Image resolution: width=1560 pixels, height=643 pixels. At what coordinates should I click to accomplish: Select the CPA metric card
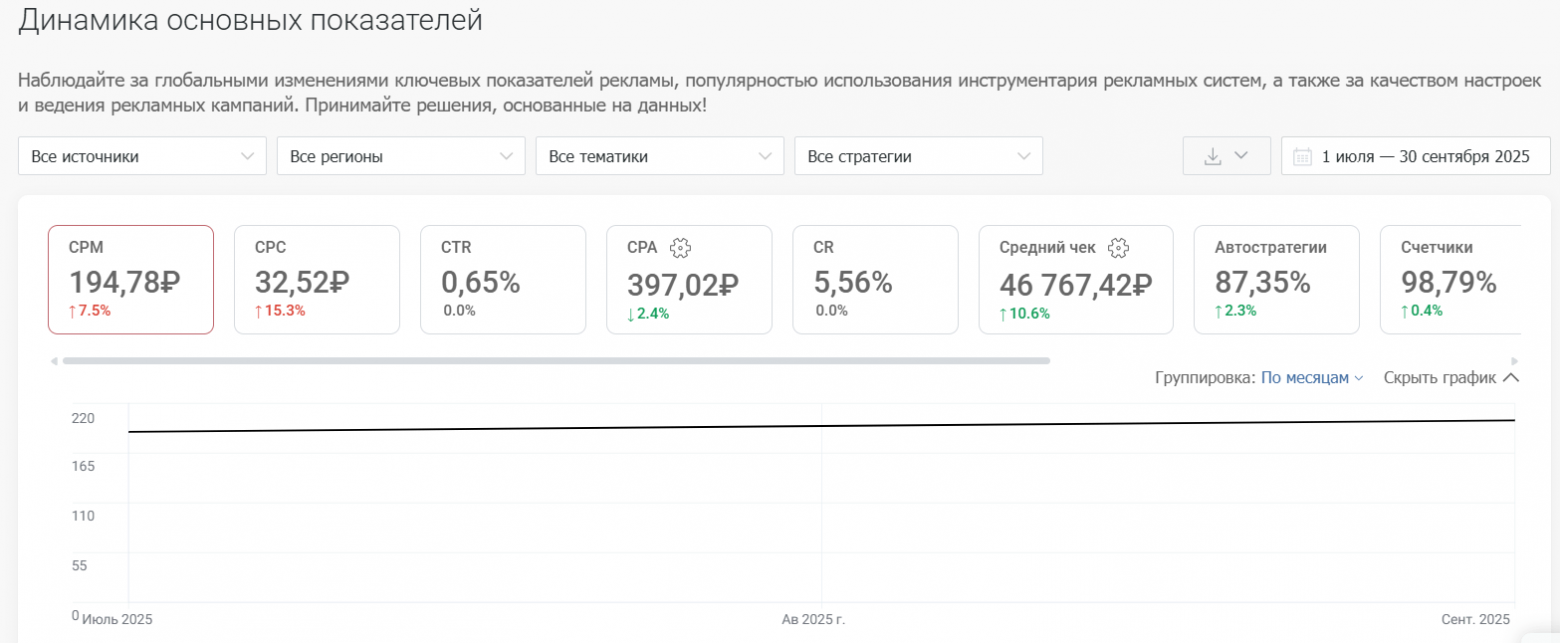pos(689,280)
